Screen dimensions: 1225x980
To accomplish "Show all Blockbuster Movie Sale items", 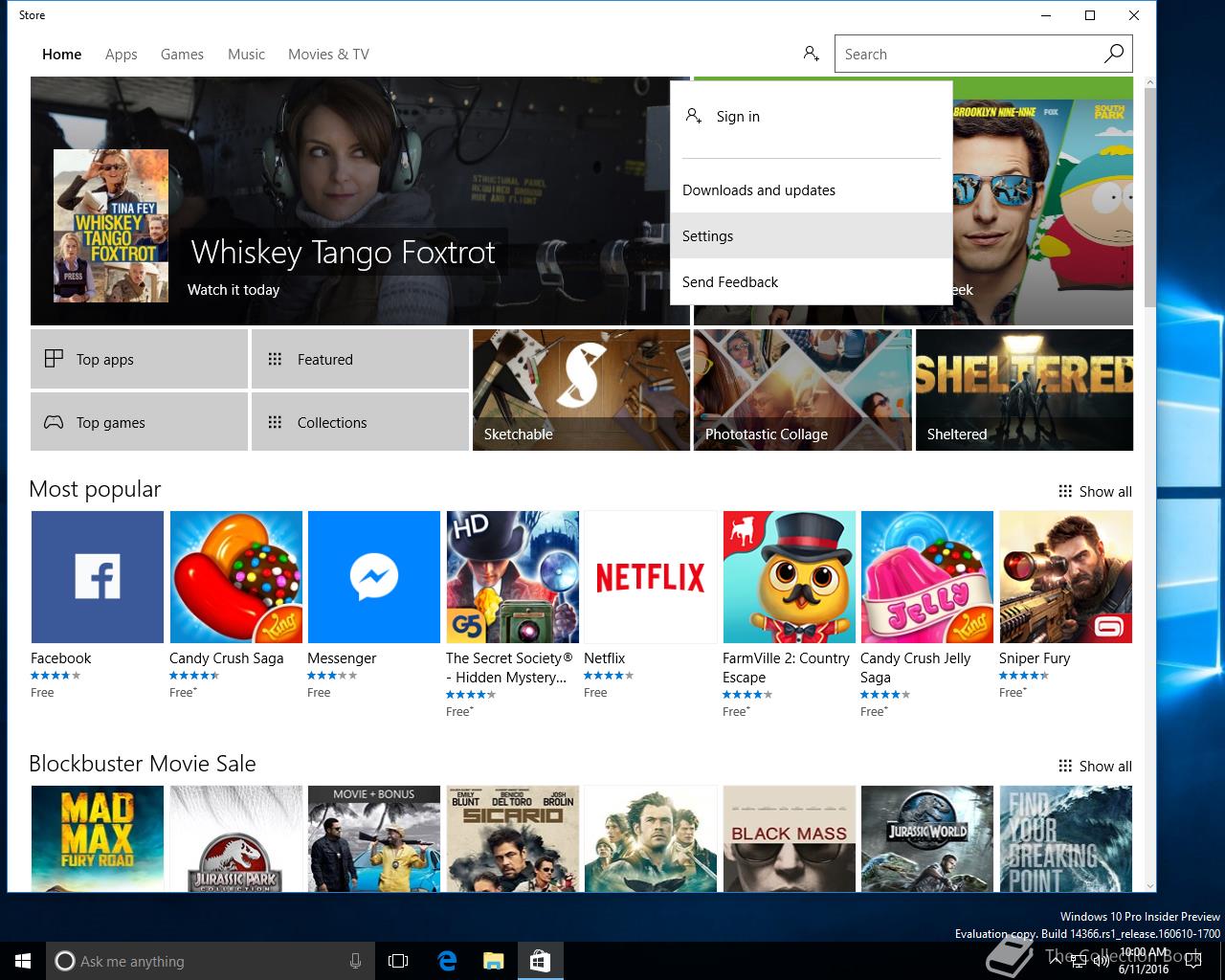I will pyautogui.click(x=1095, y=766).
